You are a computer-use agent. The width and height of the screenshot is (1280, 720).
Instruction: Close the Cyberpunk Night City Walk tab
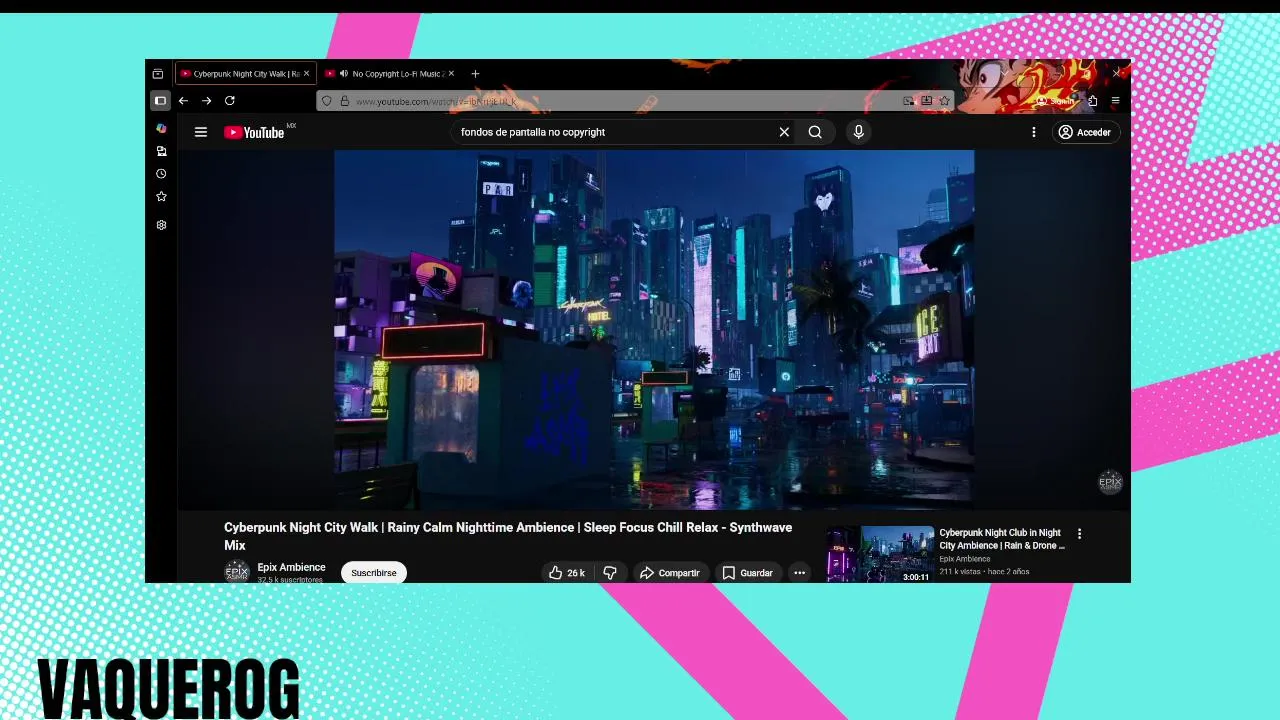click(307, 74)
